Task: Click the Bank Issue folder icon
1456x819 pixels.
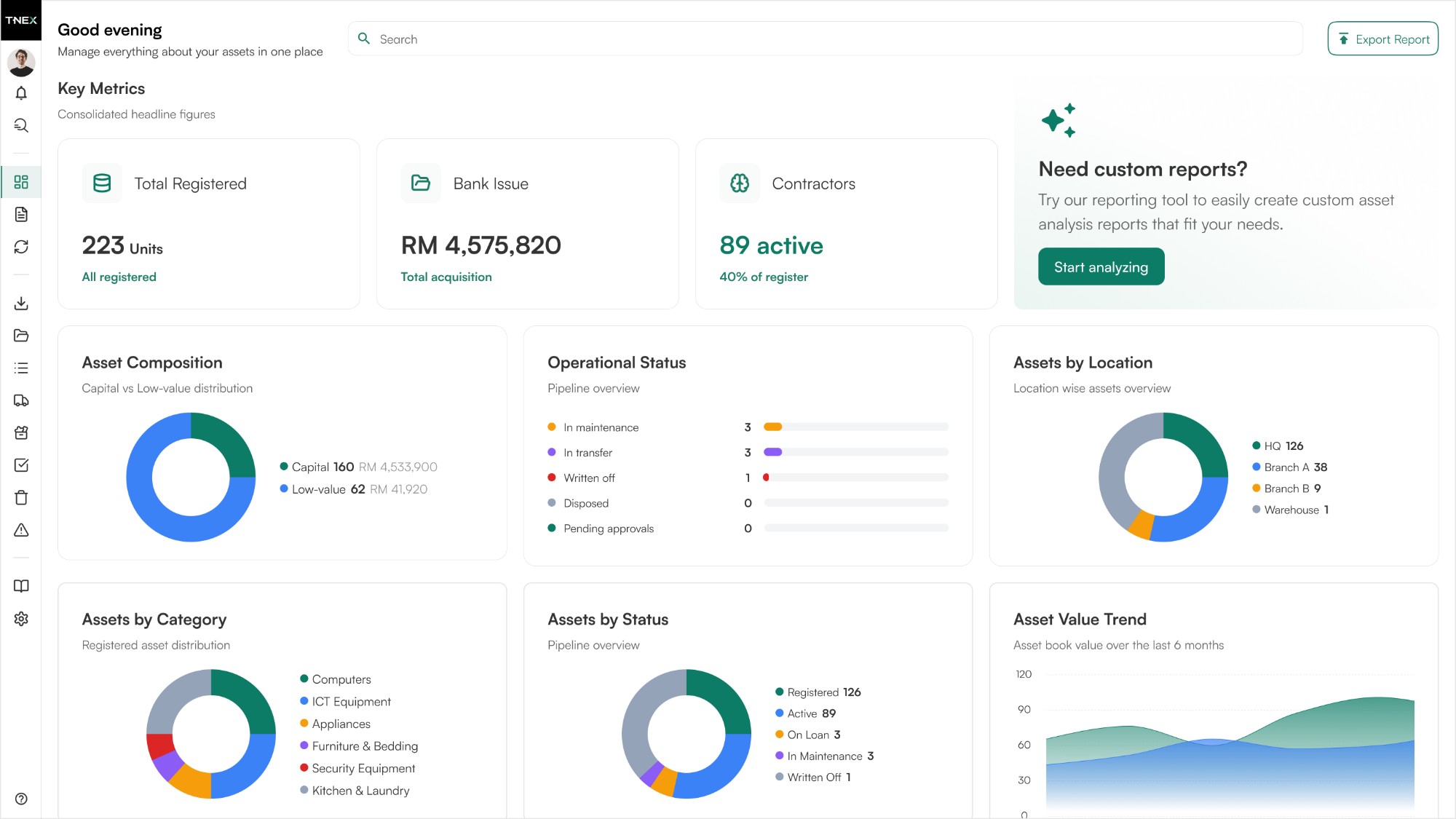Action: (x=421, y=183)
